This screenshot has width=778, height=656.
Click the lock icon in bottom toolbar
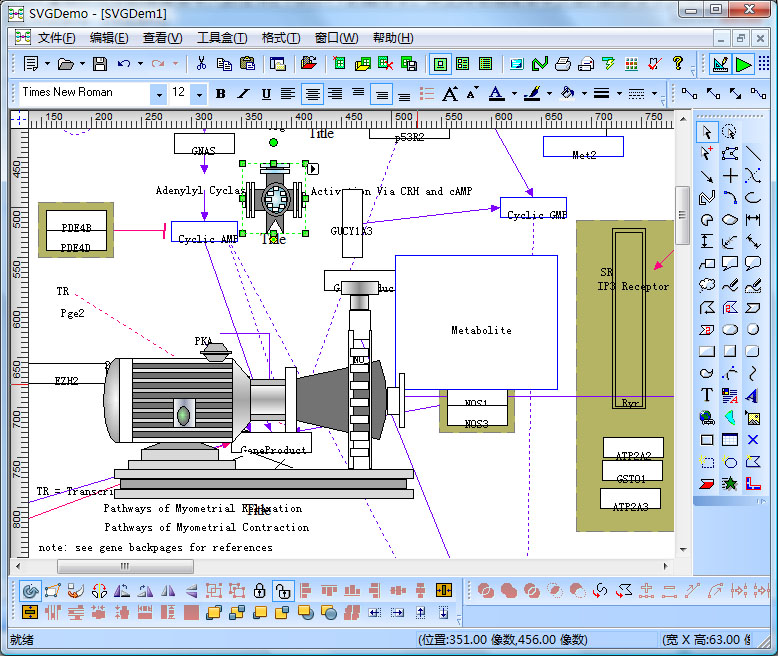259,590
